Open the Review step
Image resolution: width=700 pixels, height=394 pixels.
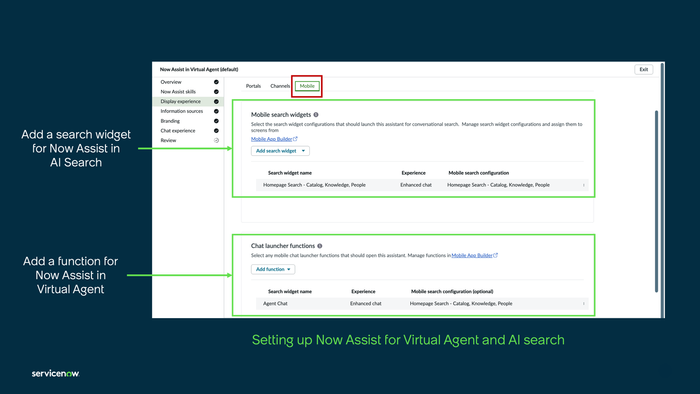[x=168, y=141]
